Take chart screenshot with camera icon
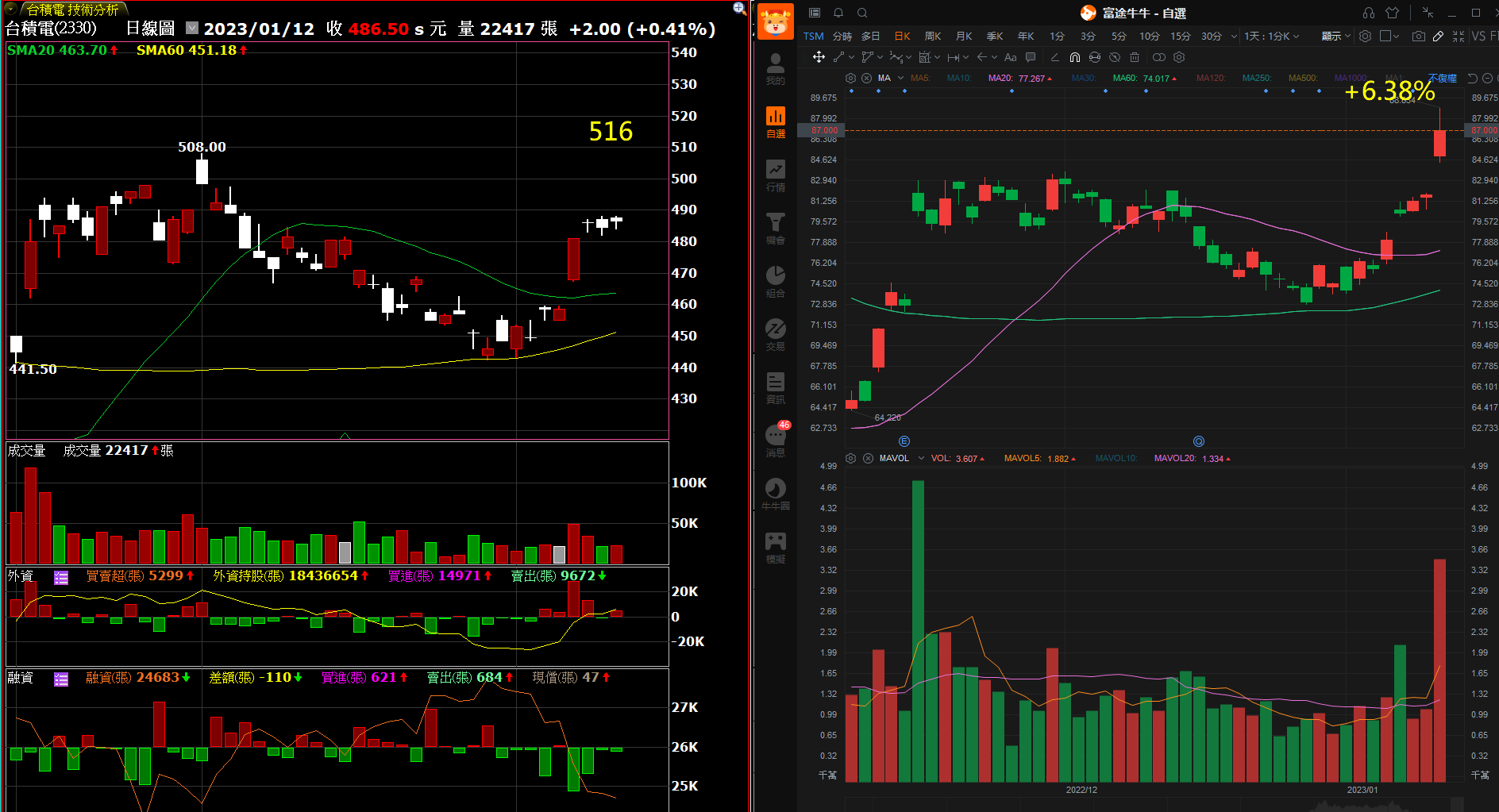 (1419, 36)
